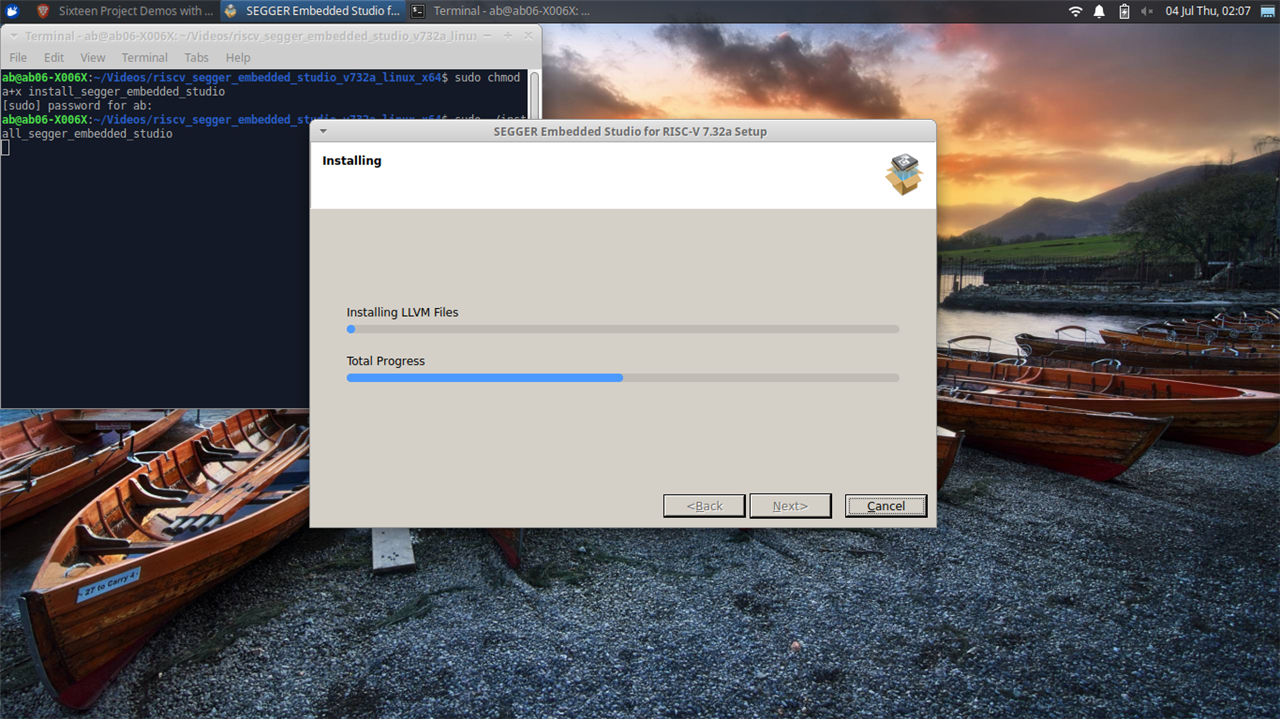The image size is (1280, 719).
Task: Click the SEGGER installer box icon
Action: tap(903, 175)
